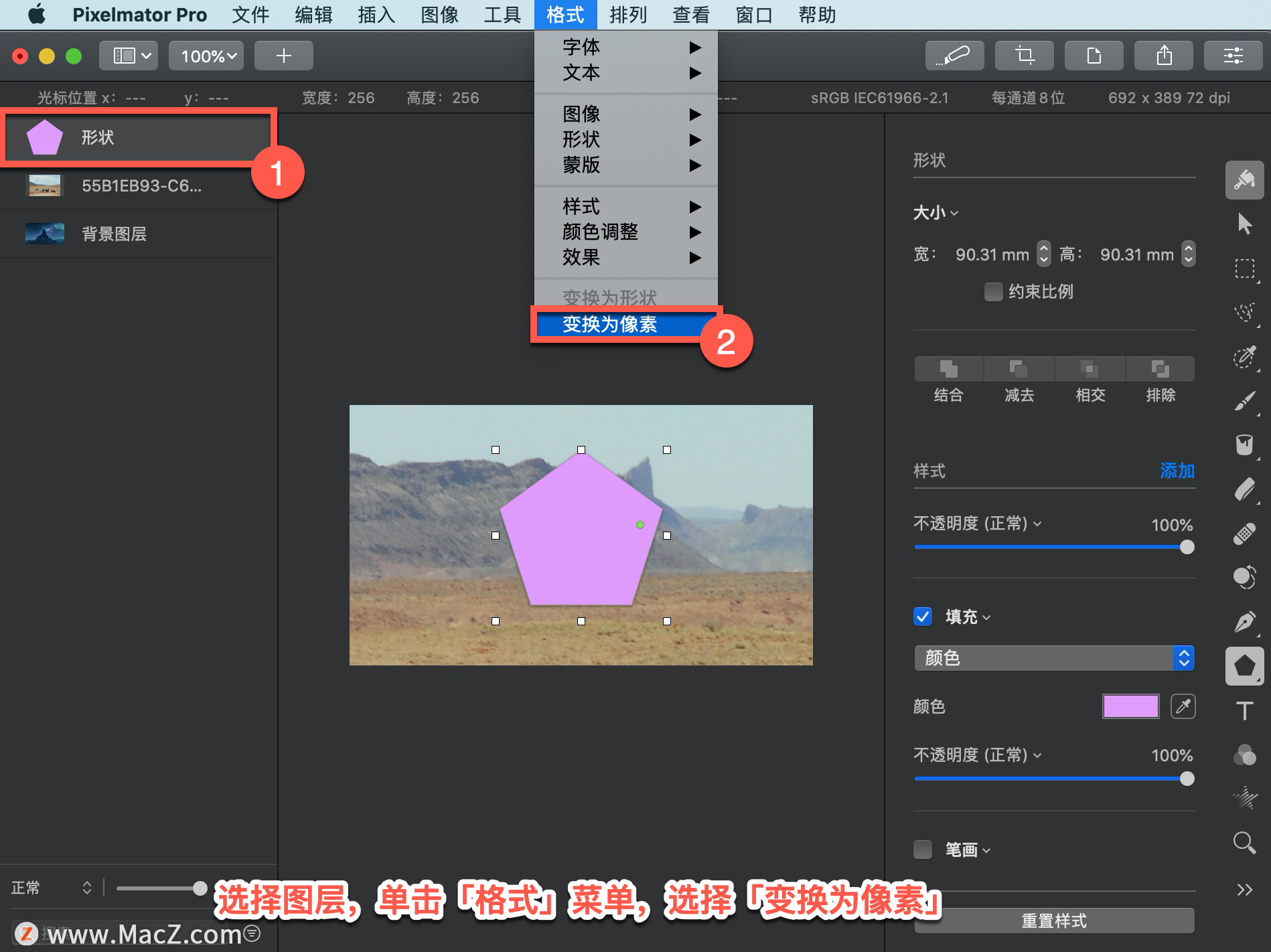Select the Erase tool
The width and height of the screenshot is (1271, 952).
(x=1244, y=489)
